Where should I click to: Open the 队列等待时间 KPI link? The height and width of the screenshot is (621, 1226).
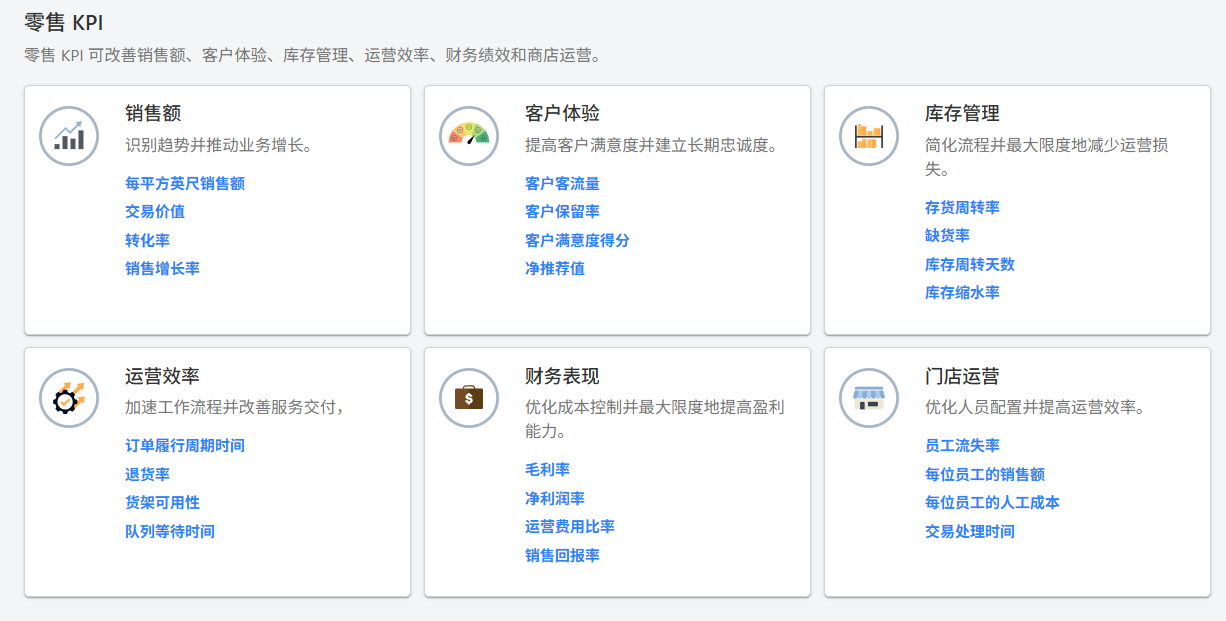[171, 531]
